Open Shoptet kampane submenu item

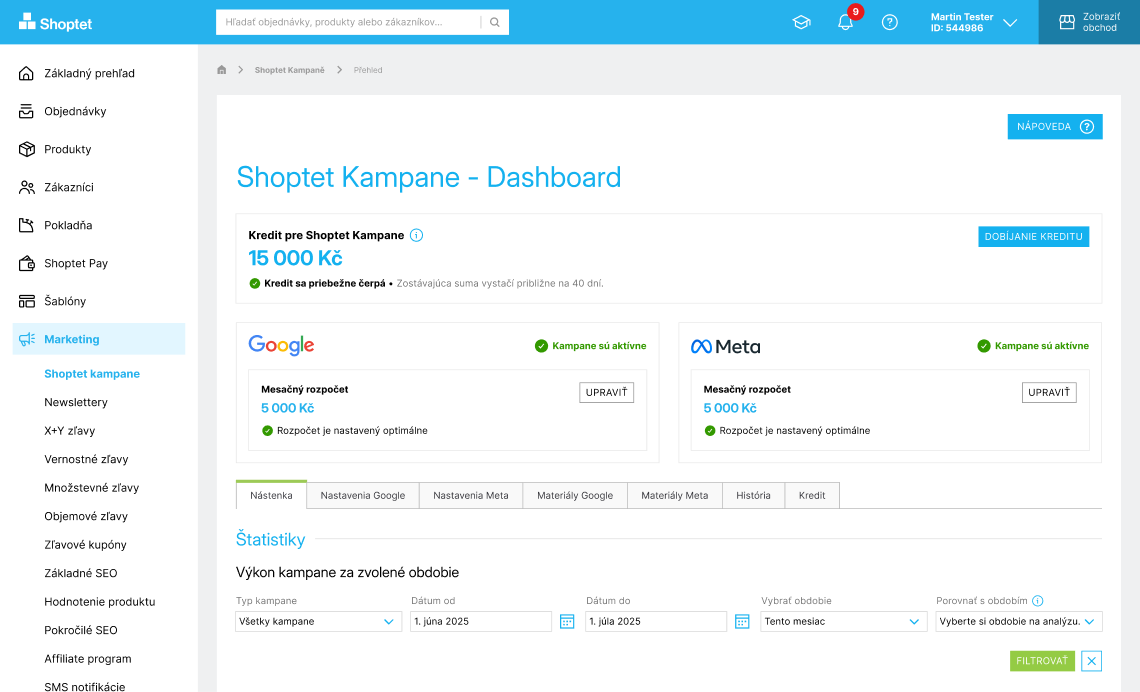click(92, 374)
